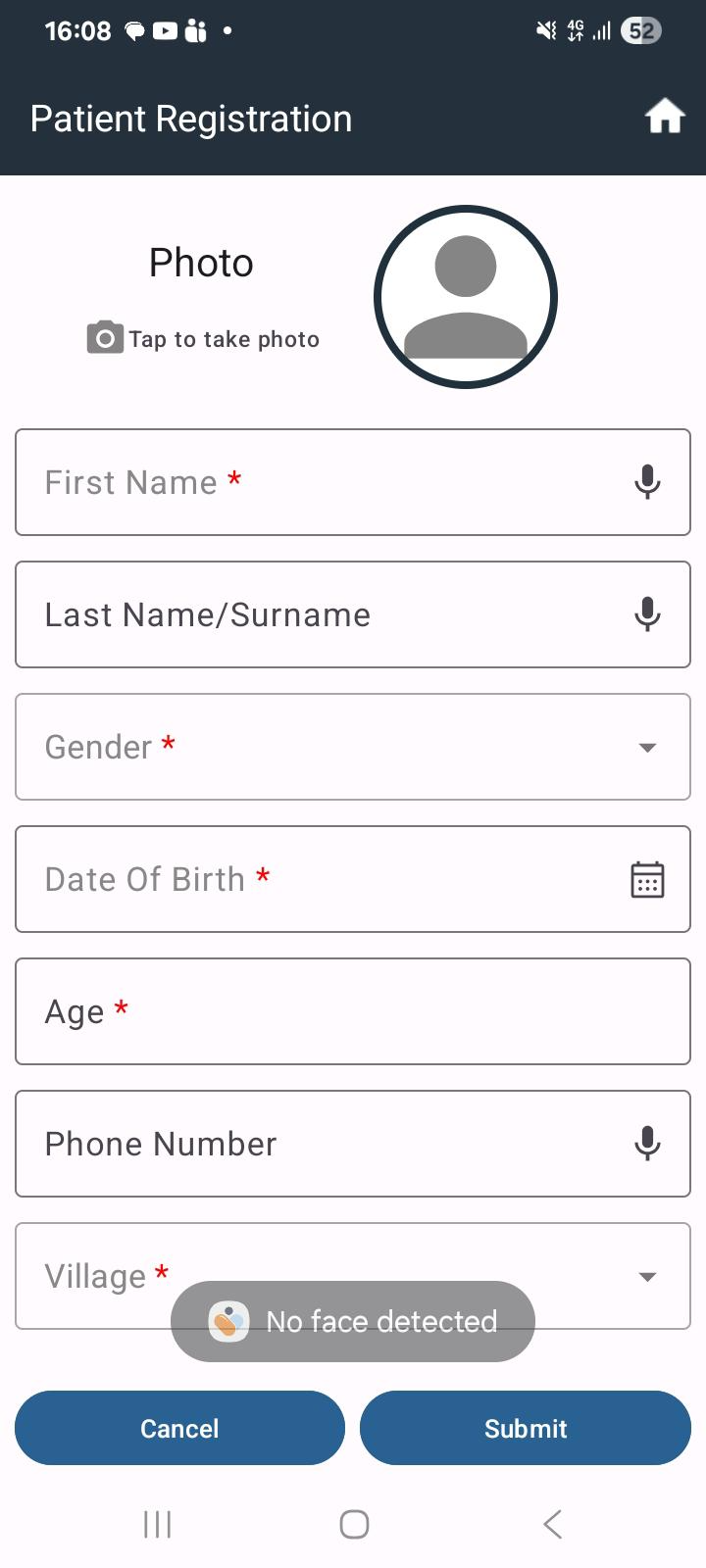Focus the Phone Number input field
Screen dimensions: 706x1568
point(353,1144)
